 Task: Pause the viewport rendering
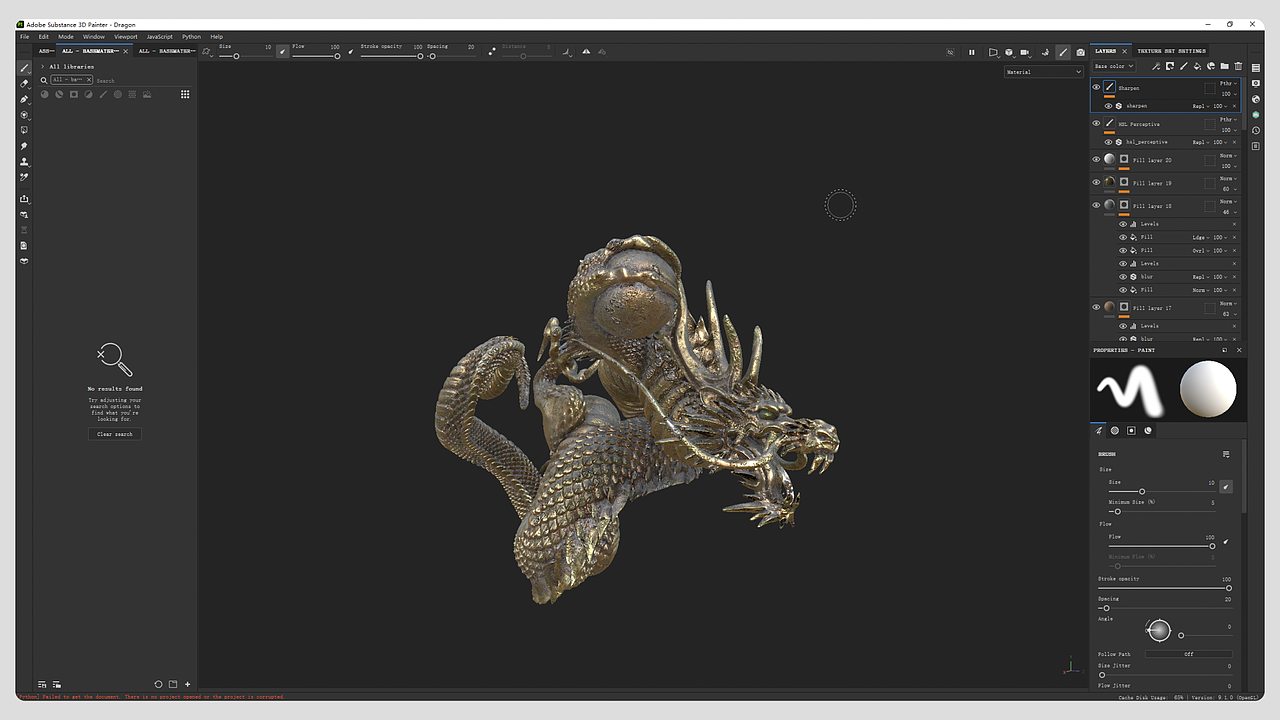click(x=971, y=52)
